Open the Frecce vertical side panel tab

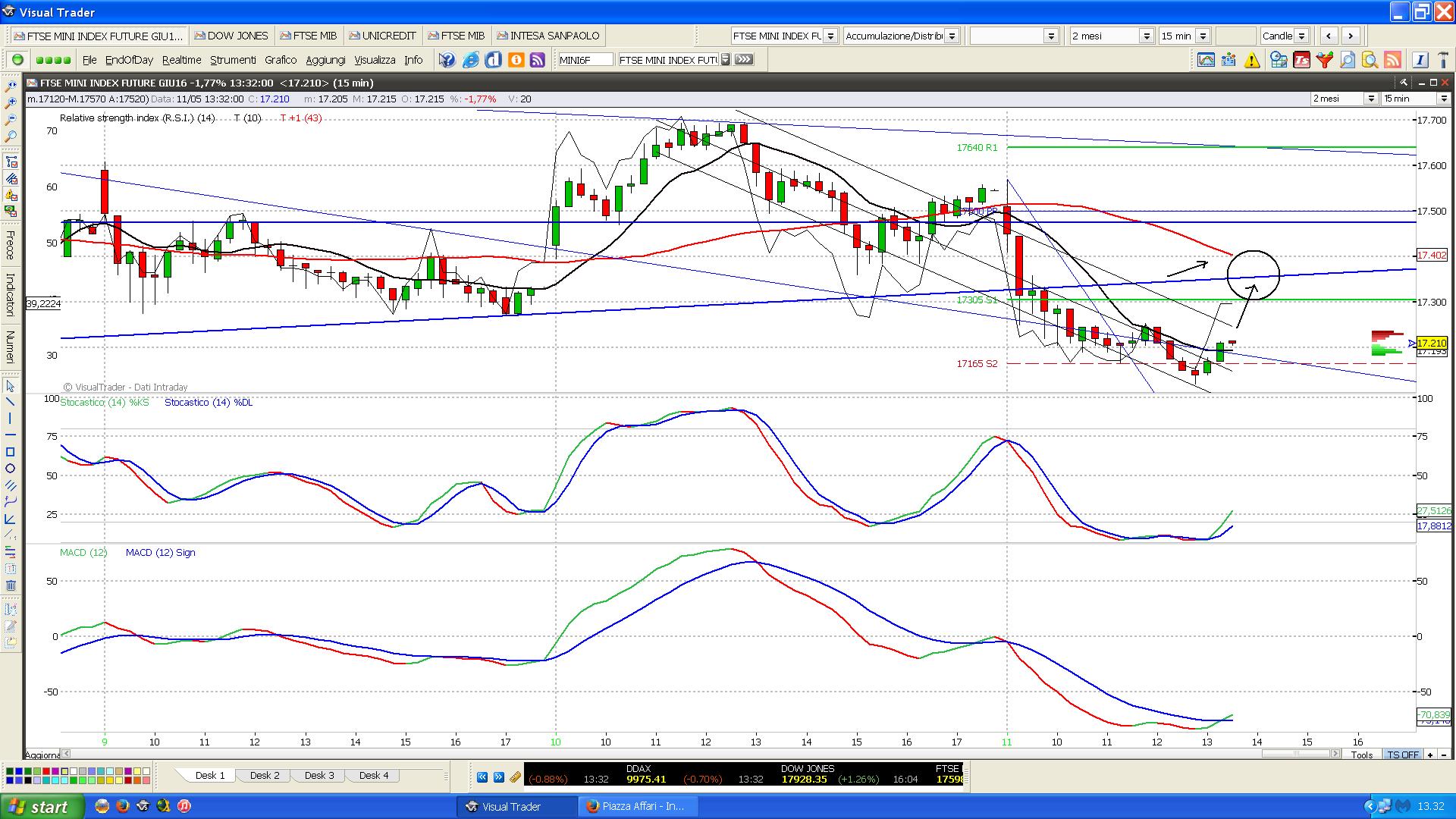(11, 245)
